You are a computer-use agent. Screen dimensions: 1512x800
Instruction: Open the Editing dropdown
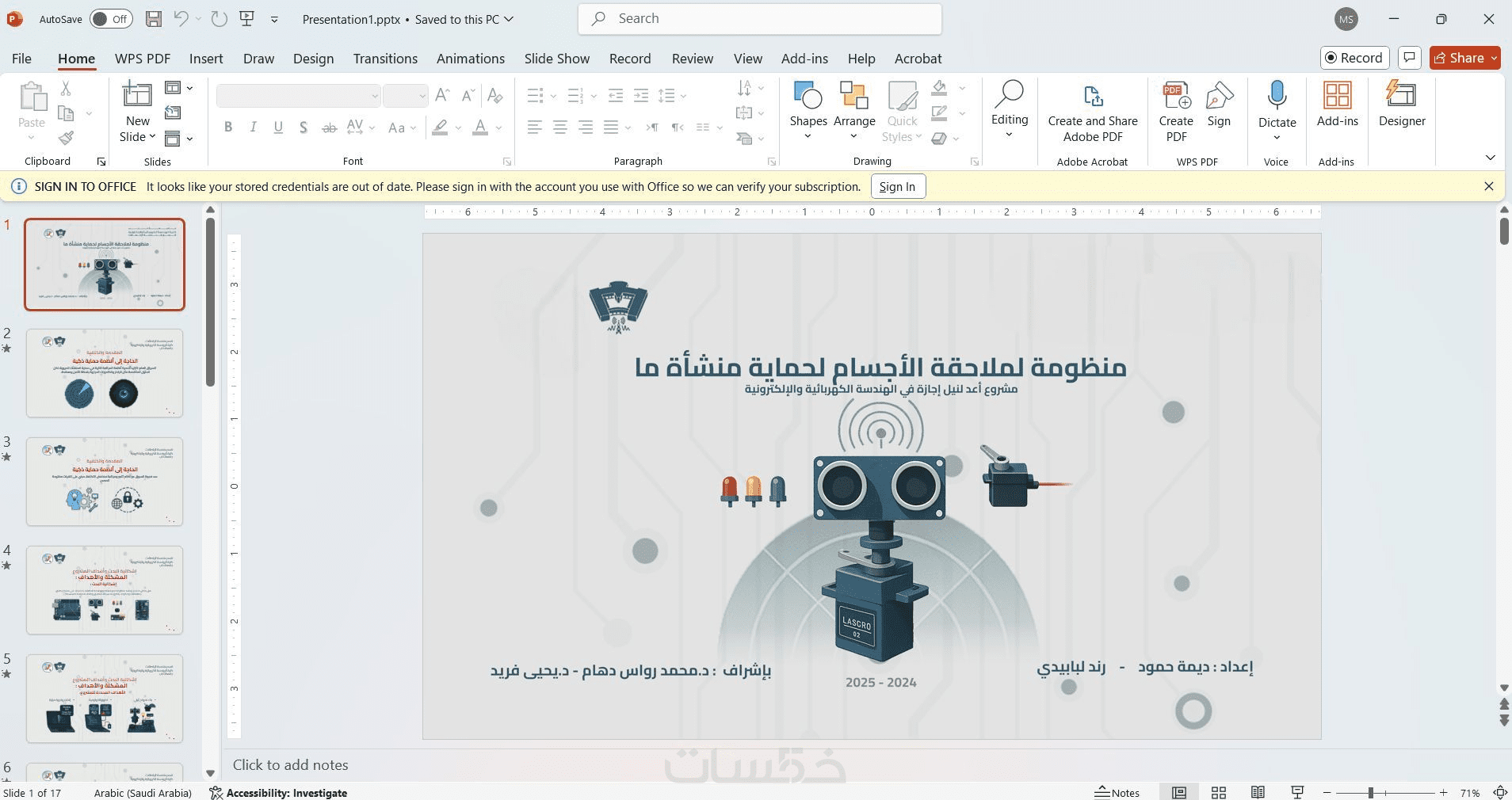coord(1010,111)
